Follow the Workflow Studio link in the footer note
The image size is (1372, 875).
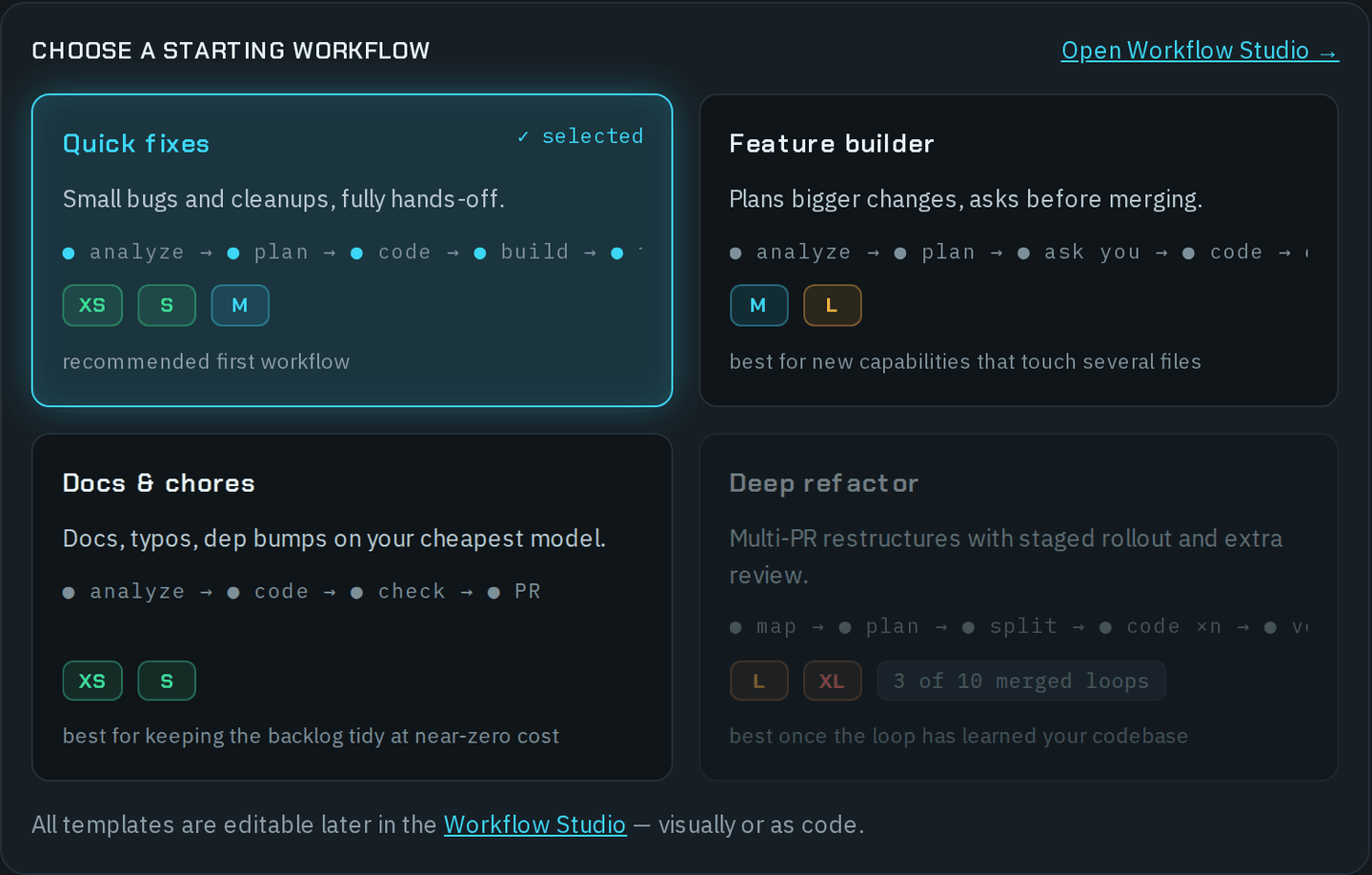click(x=535, y=824)
